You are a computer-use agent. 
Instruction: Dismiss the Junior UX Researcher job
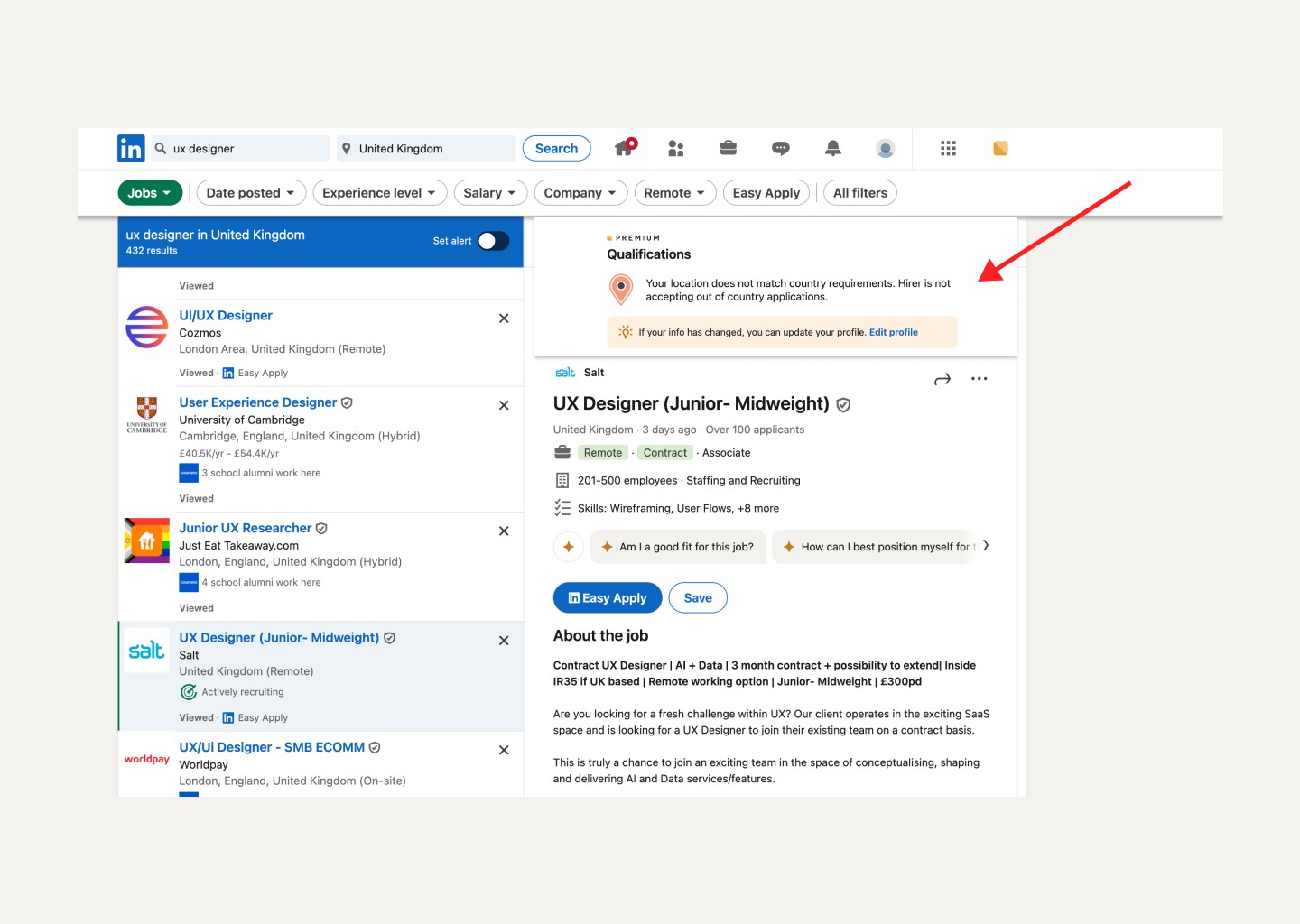[x=504, y=531]
